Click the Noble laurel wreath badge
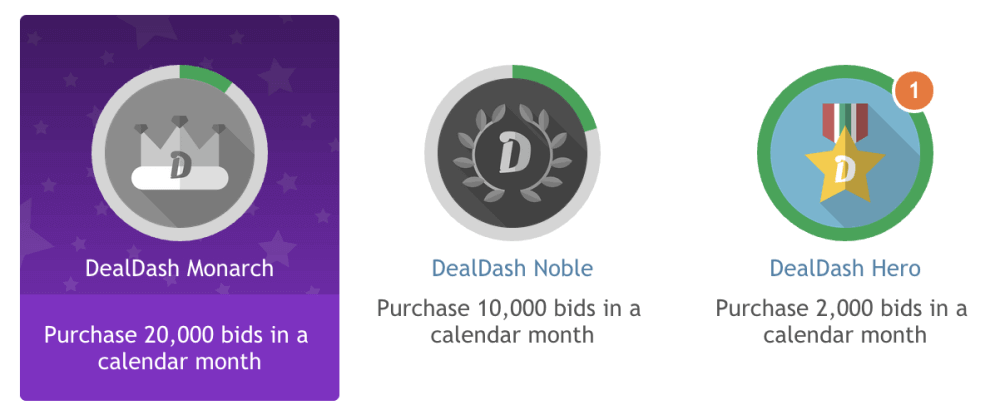The width and height of the screenshot is (1000, 415). click(x=512, y=152)
